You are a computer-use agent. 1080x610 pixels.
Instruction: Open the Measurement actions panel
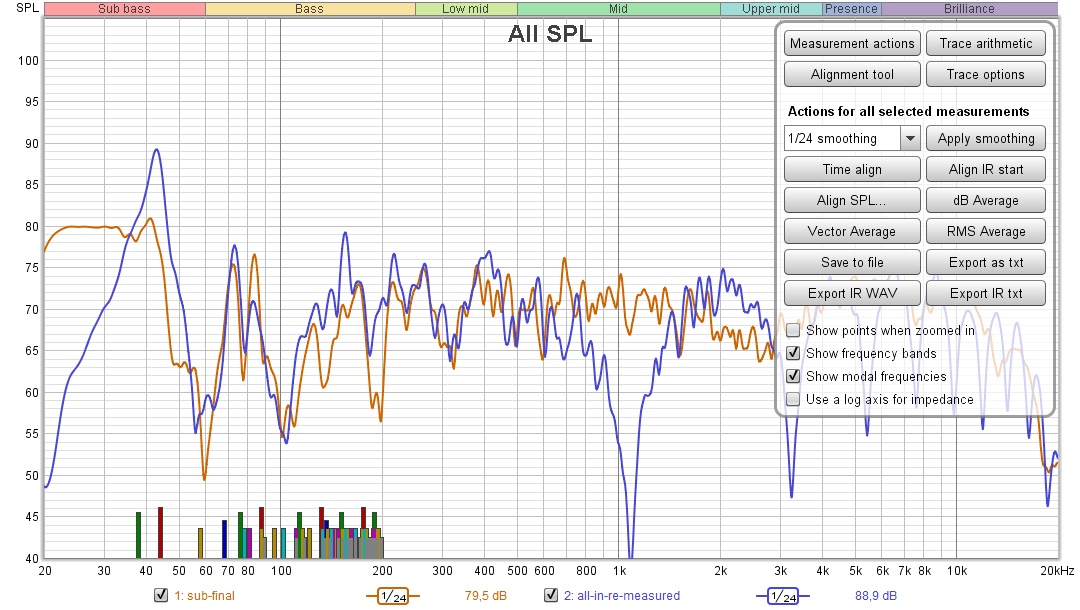[x=851, y=44]
